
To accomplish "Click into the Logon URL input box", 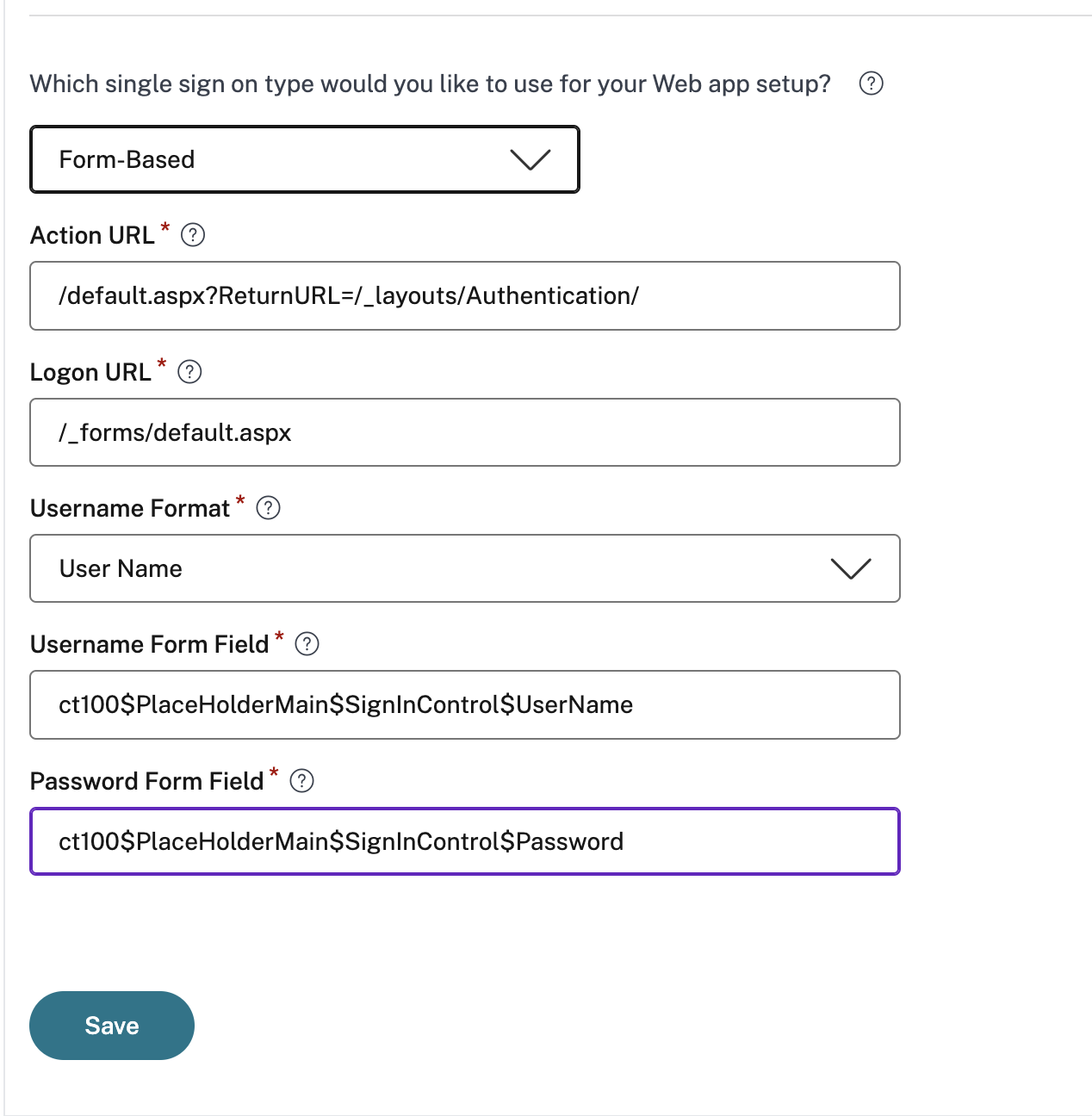I will pyautogui.click(x=465, y=432).
